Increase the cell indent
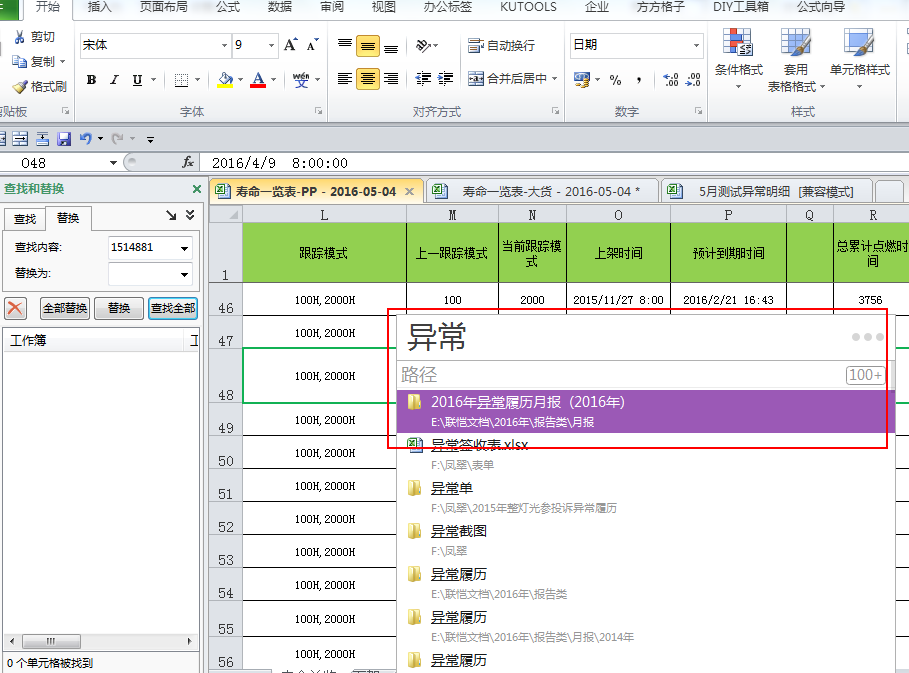The image size is (909, 673). click(445, 79)
